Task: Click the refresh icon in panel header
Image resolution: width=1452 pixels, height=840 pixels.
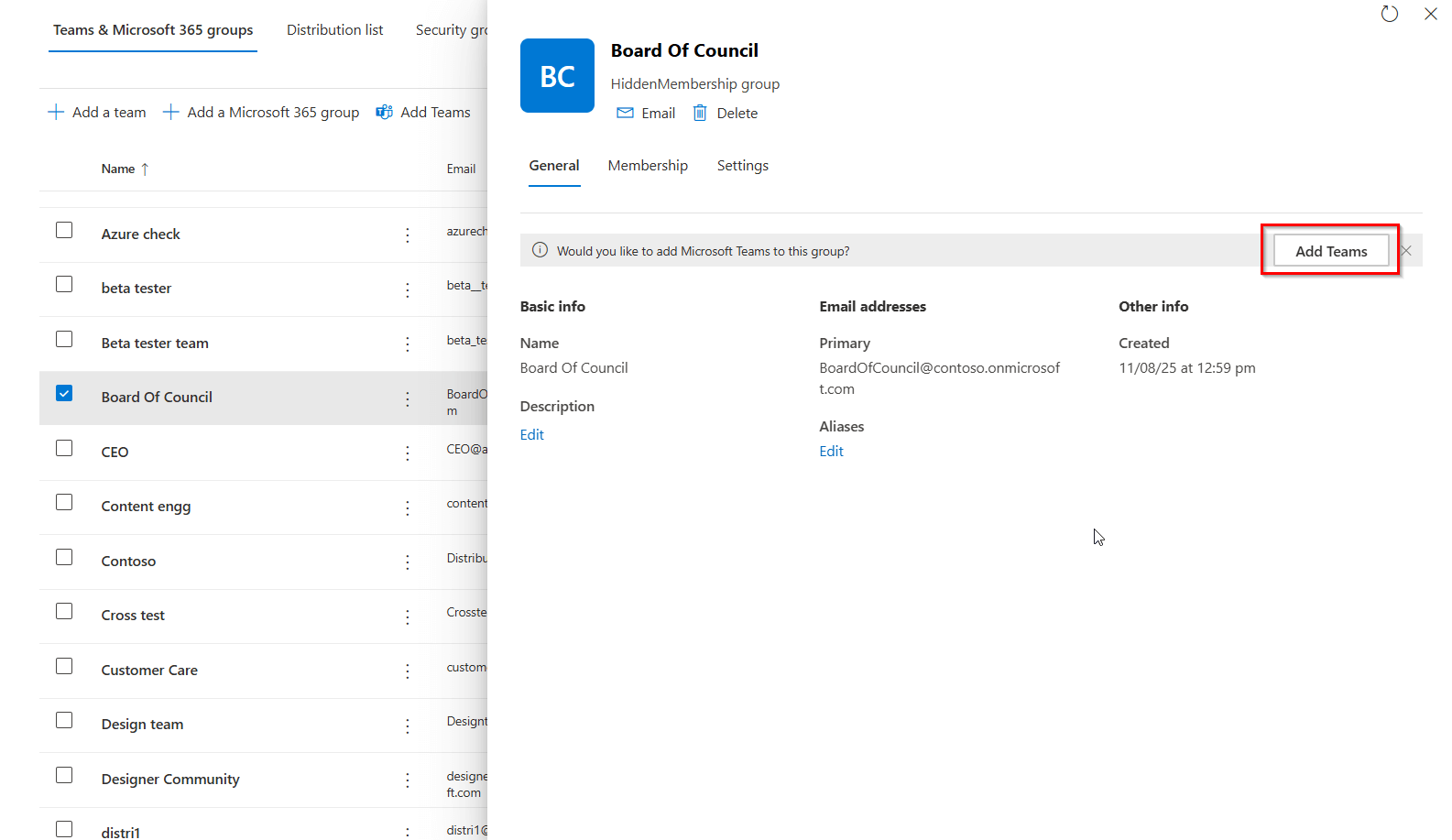Action: click(x=1389, y=14)
